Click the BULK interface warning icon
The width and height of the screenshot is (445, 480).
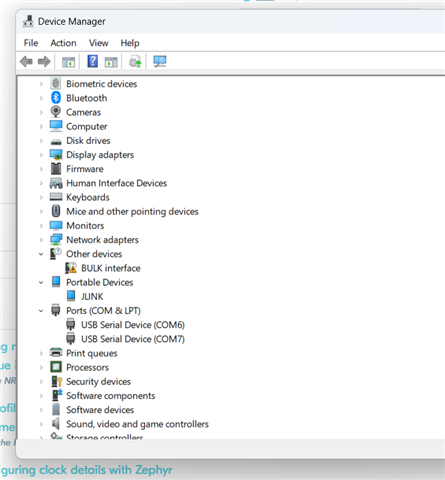coord(71,268)
